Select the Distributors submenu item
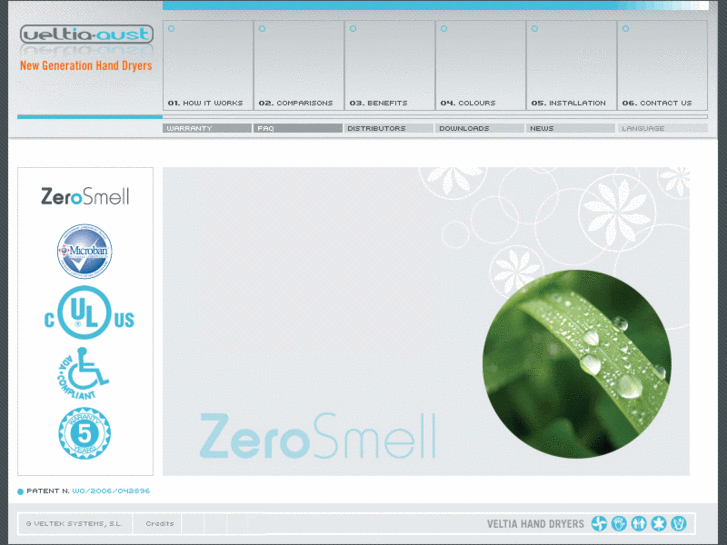The height and width of the screenshot is (545, 727). (389, 128)
